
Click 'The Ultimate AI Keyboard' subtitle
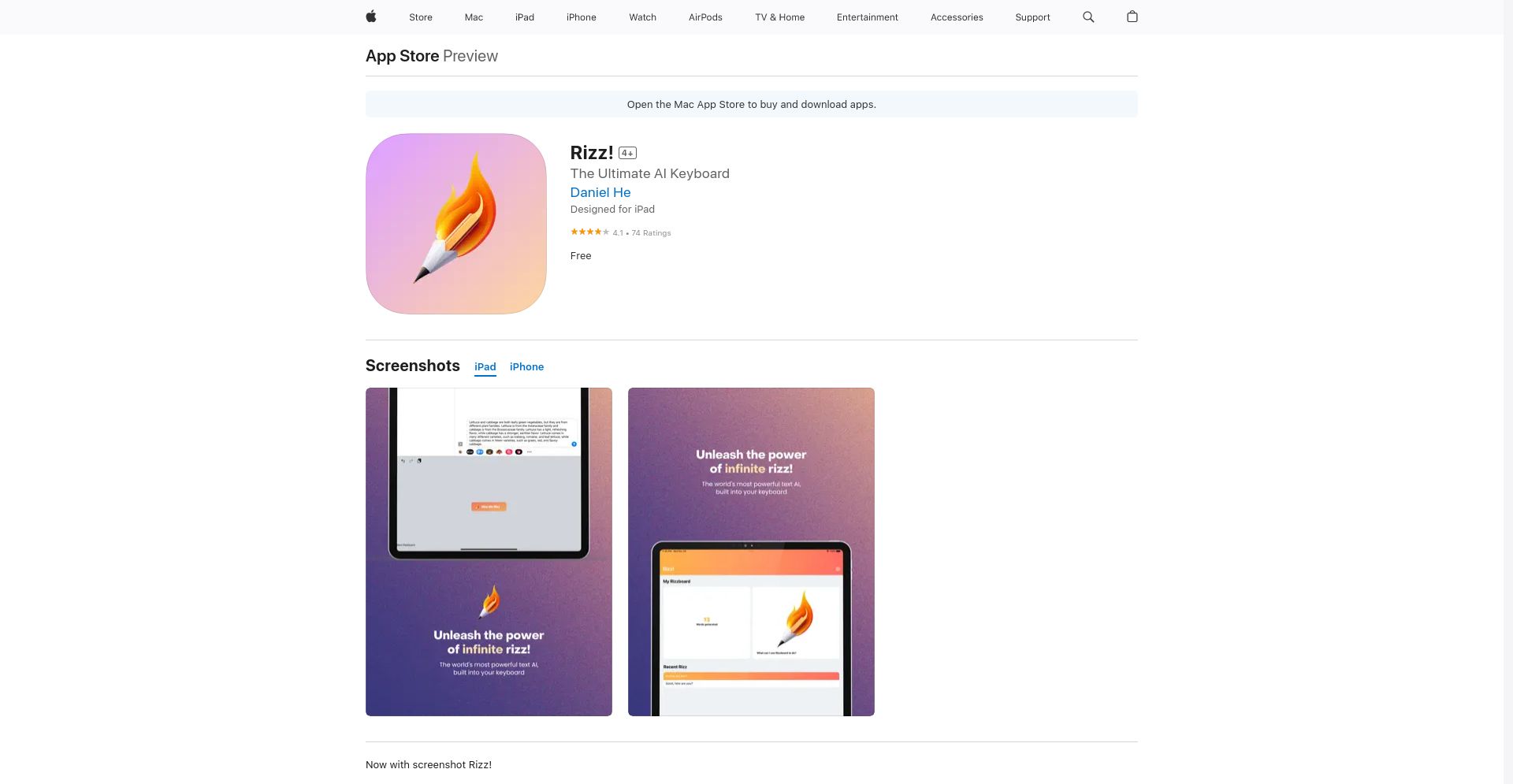650,173
